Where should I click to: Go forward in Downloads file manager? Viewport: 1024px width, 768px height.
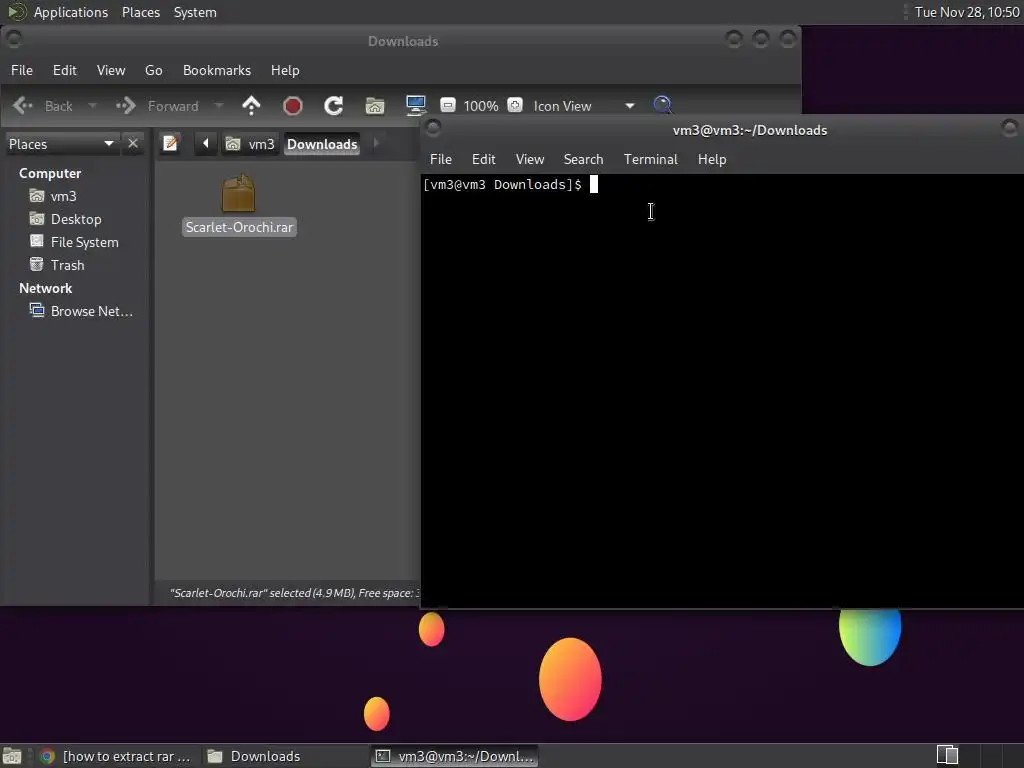pyautogui.click(x=157, y=106)
